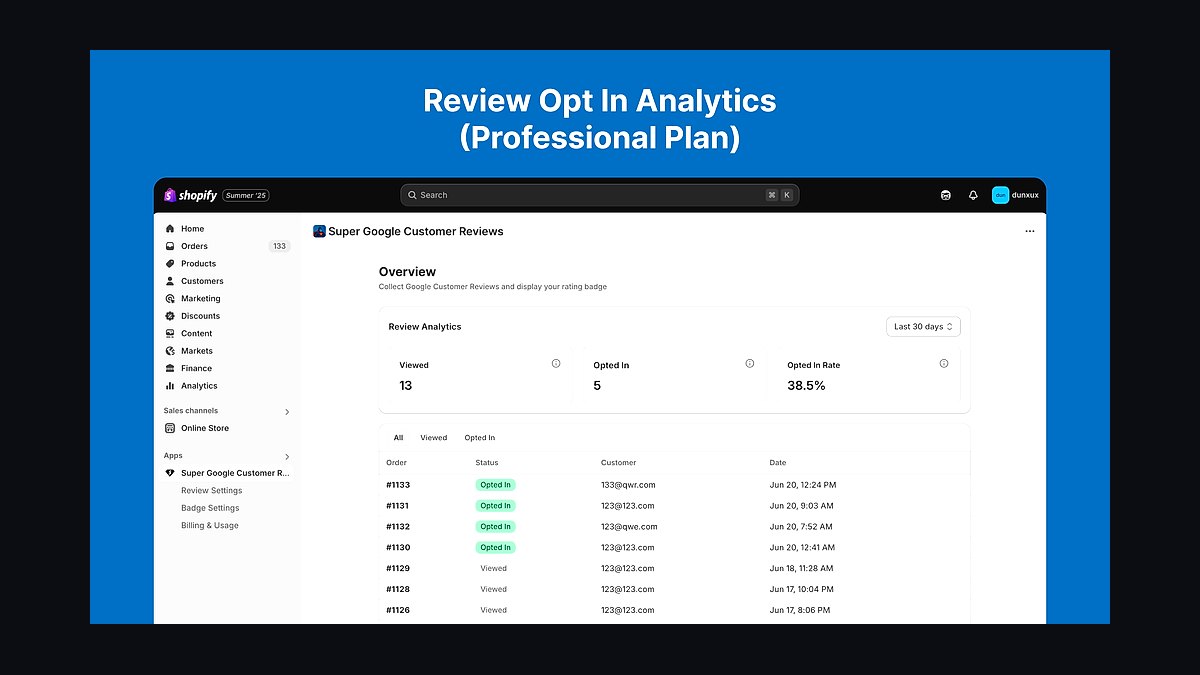Click the Analytics bar chart icon

click(x=170, y=386)
